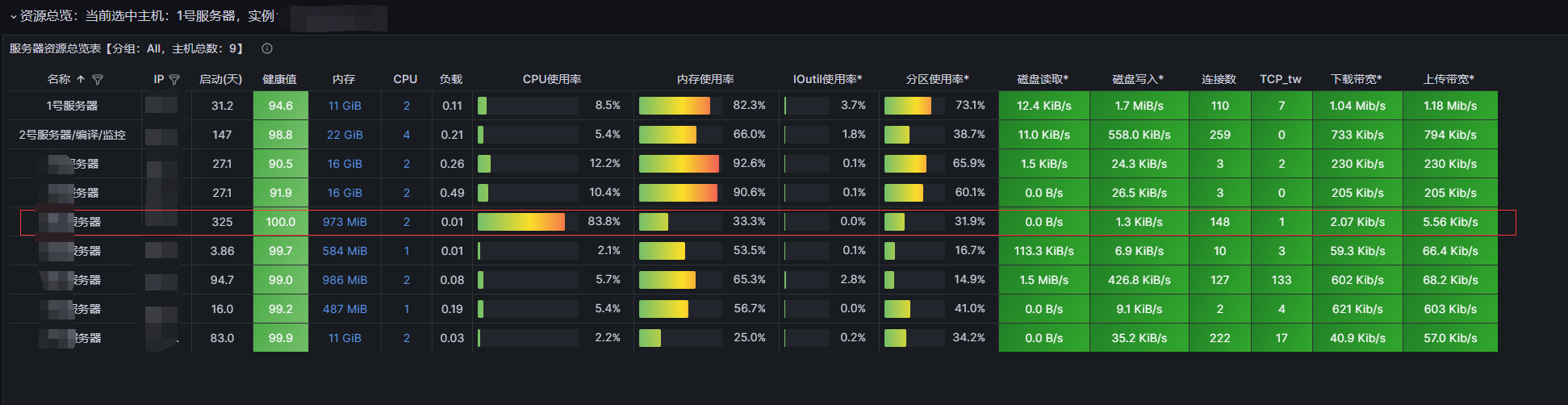Open the 22 GiB memory link
This screenshot has height=405, width=1568.
pos(345,135)
